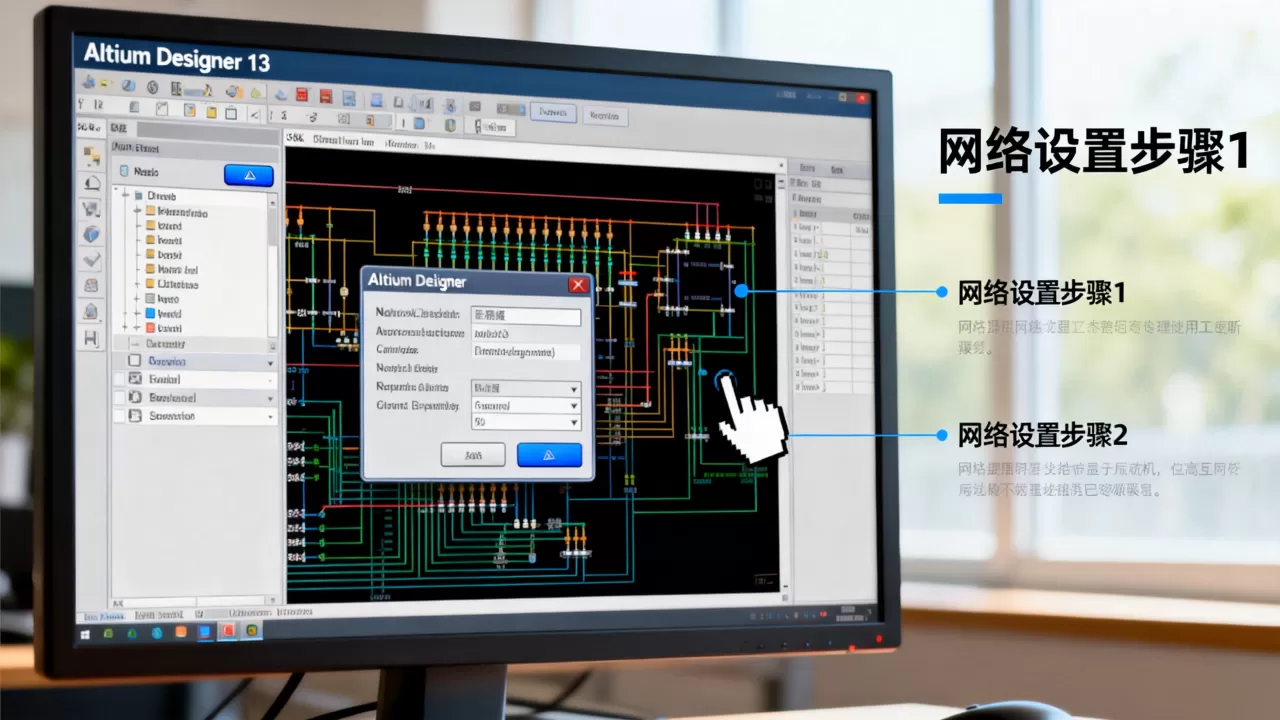Image resolution: width=1280 pixels, height=720 pixels.
Task: Click the gray button in Altium Designer dialog
Action: (473, 455)
